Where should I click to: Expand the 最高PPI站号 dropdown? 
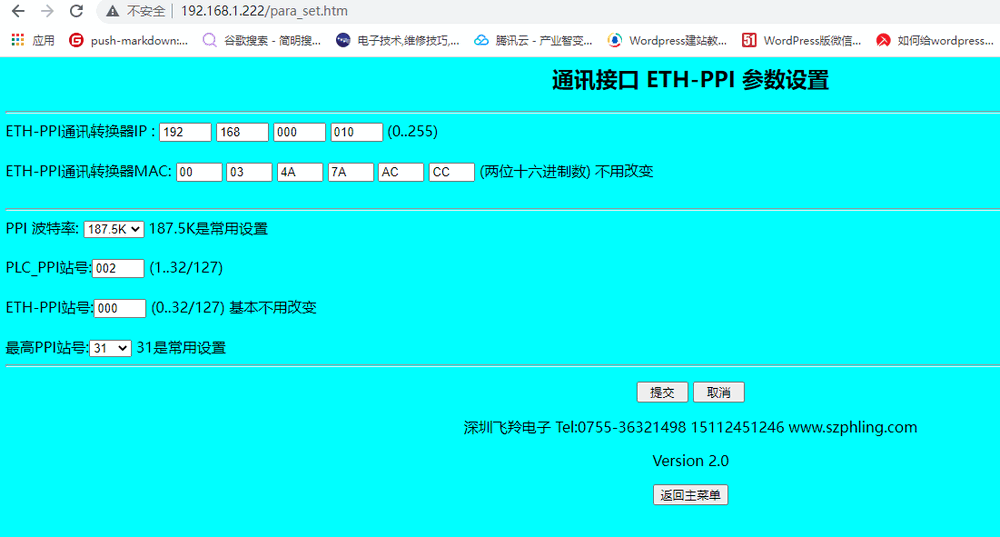110,348
